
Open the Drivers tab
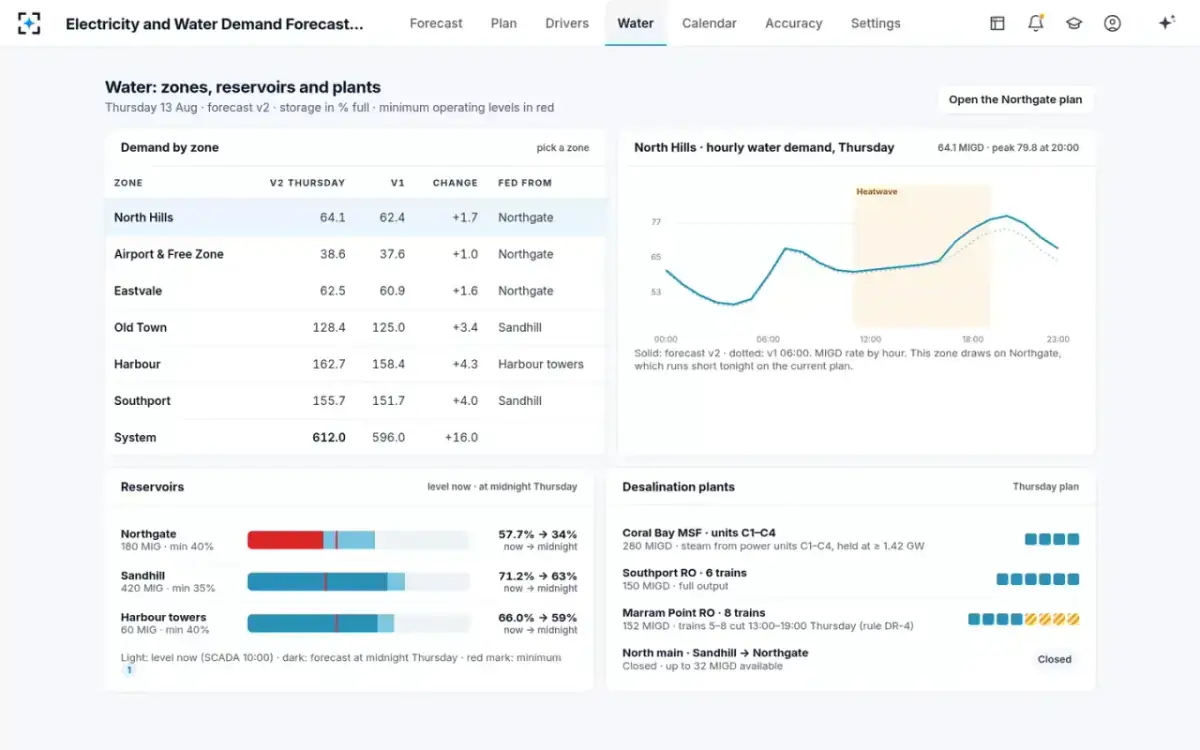click(x=567, y=23)
